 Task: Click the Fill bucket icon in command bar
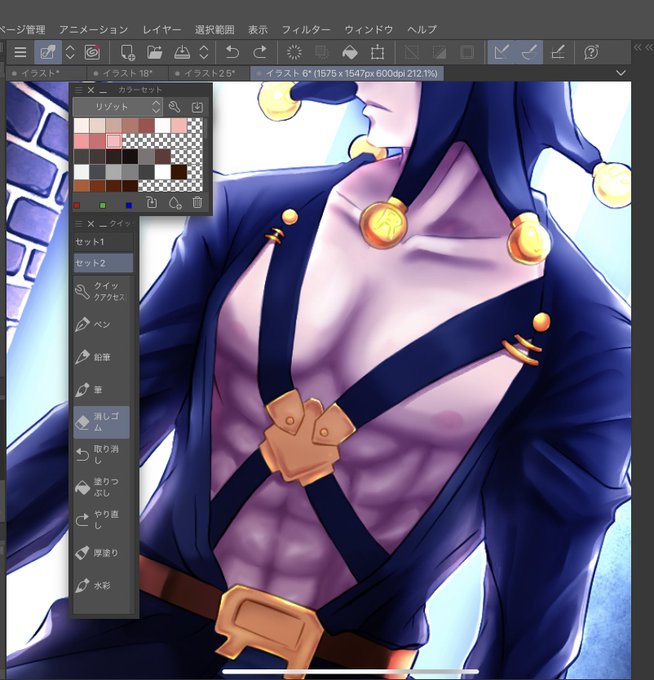[350, 52]
